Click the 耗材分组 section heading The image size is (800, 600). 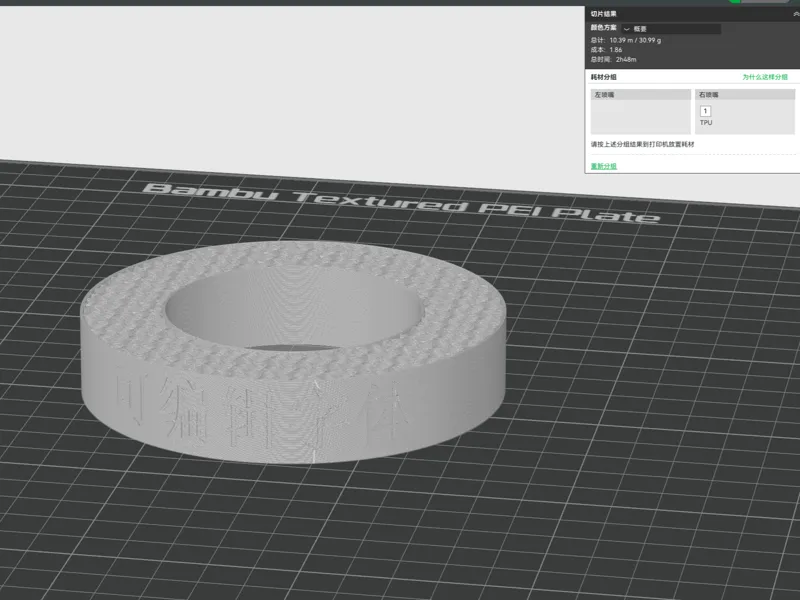tap(604, 77)
